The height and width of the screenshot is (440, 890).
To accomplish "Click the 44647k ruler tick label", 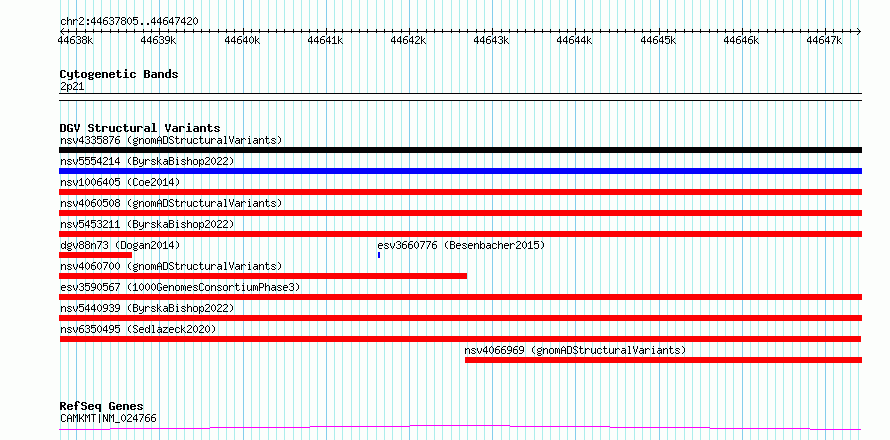I will coord(825,40).
